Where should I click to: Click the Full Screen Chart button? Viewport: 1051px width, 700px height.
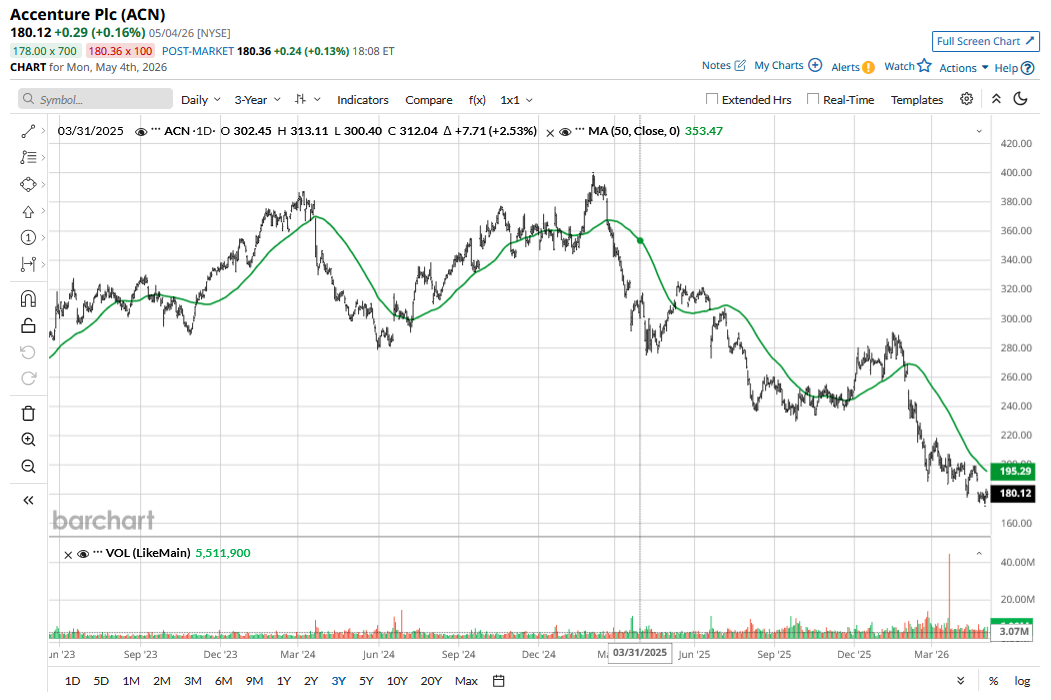coord(985,42)
